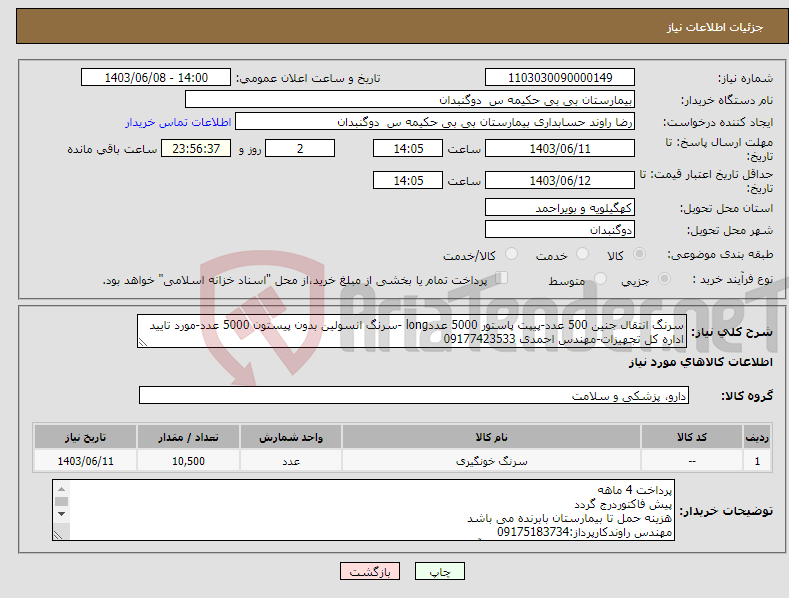Click scroll down arrow in buyer notes
This screenshot has height=598, width=789.
(61, 514)
